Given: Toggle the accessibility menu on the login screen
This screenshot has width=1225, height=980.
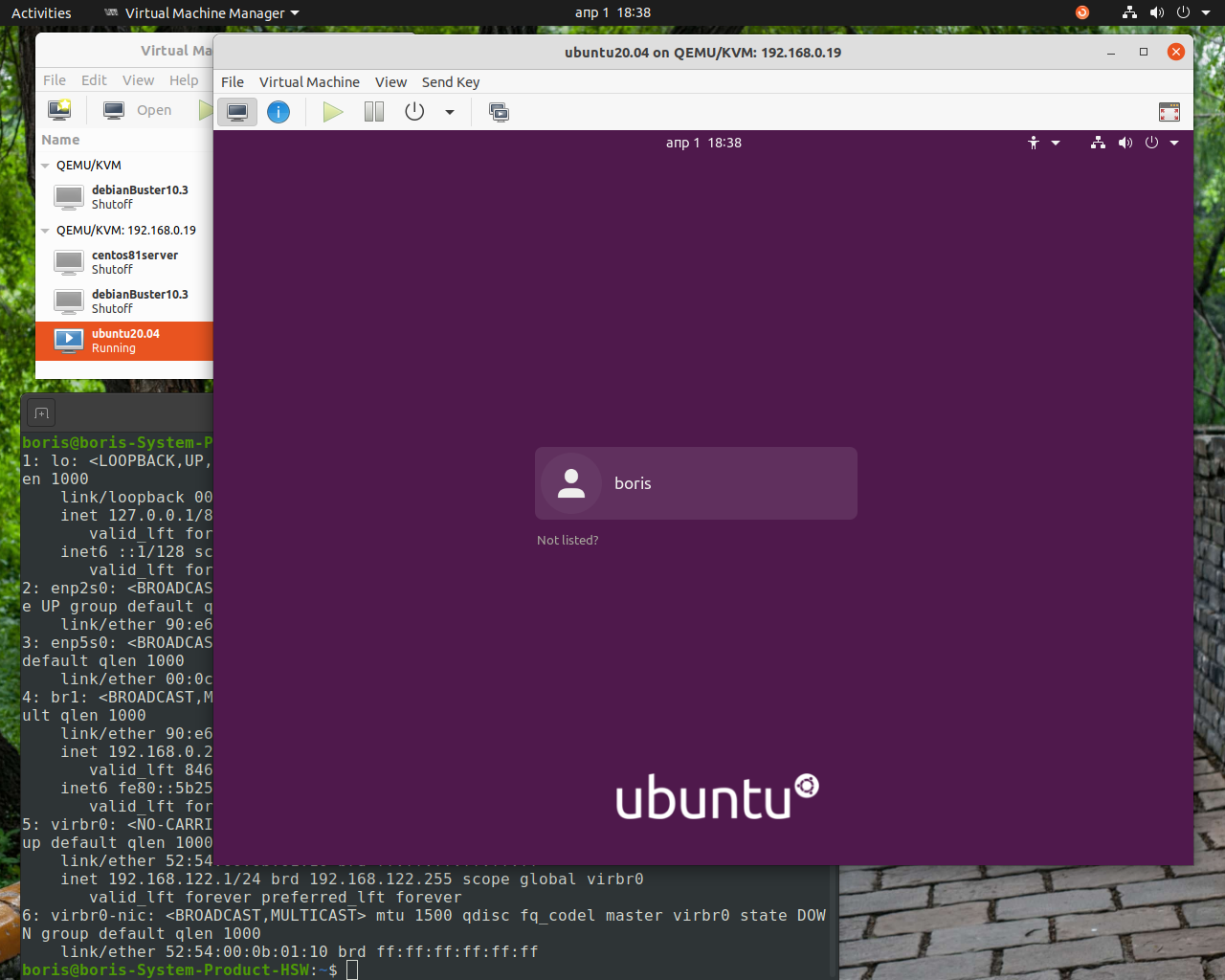Looking at the screenshot, I should (1033, 143).
